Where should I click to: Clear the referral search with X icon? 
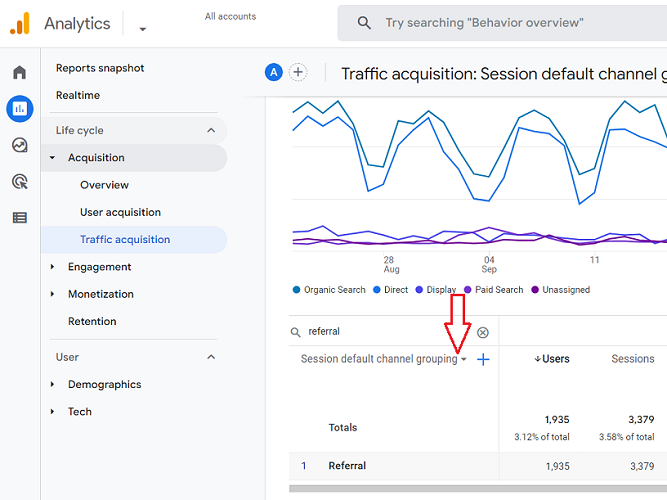[482, 332]
